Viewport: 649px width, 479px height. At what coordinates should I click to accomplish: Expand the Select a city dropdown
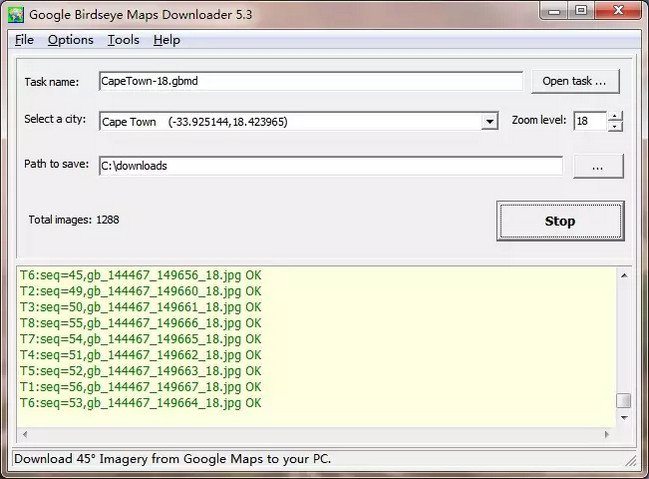click(490, 122)
